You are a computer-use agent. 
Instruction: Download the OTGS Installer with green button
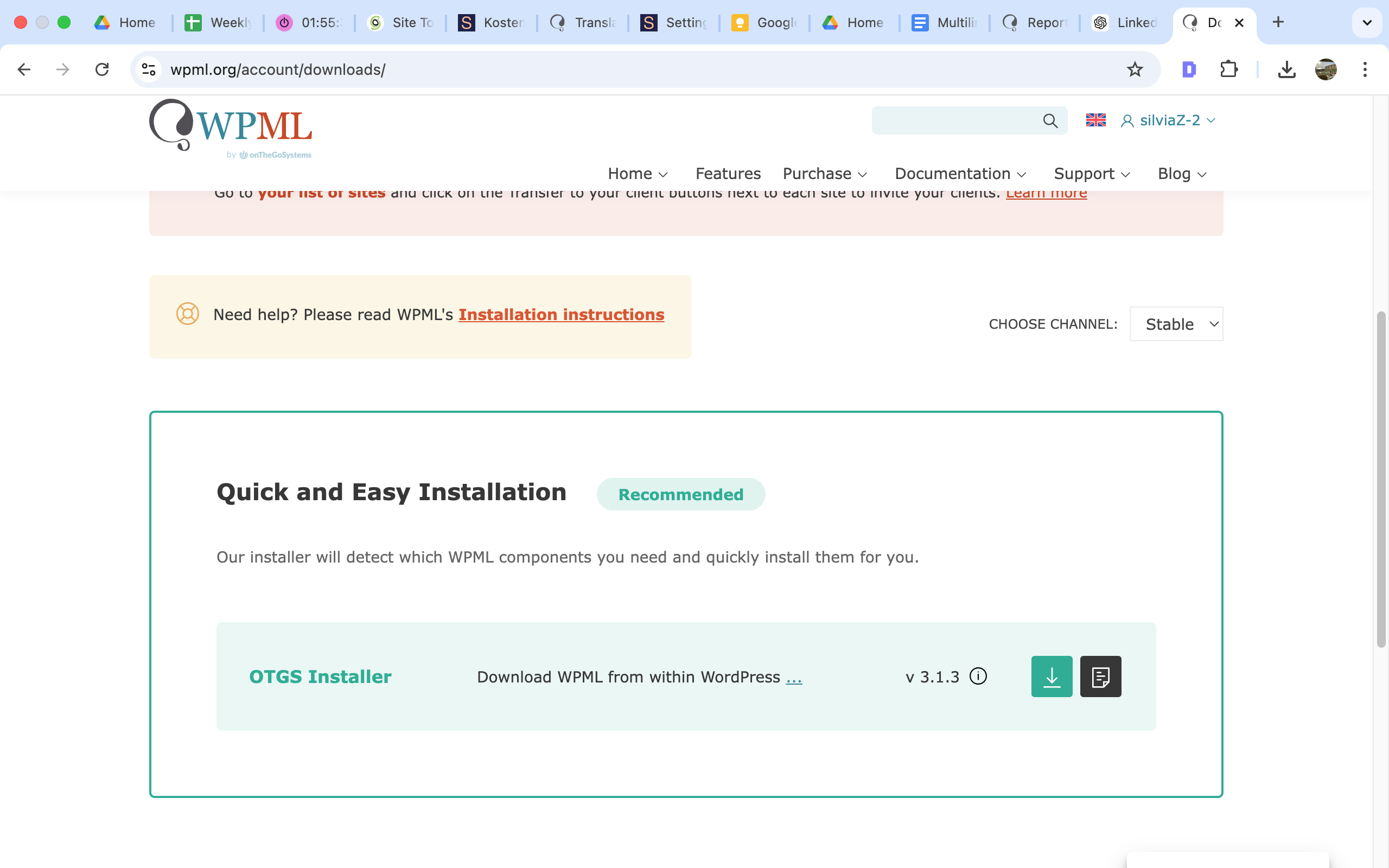[x=1052, y=676]
